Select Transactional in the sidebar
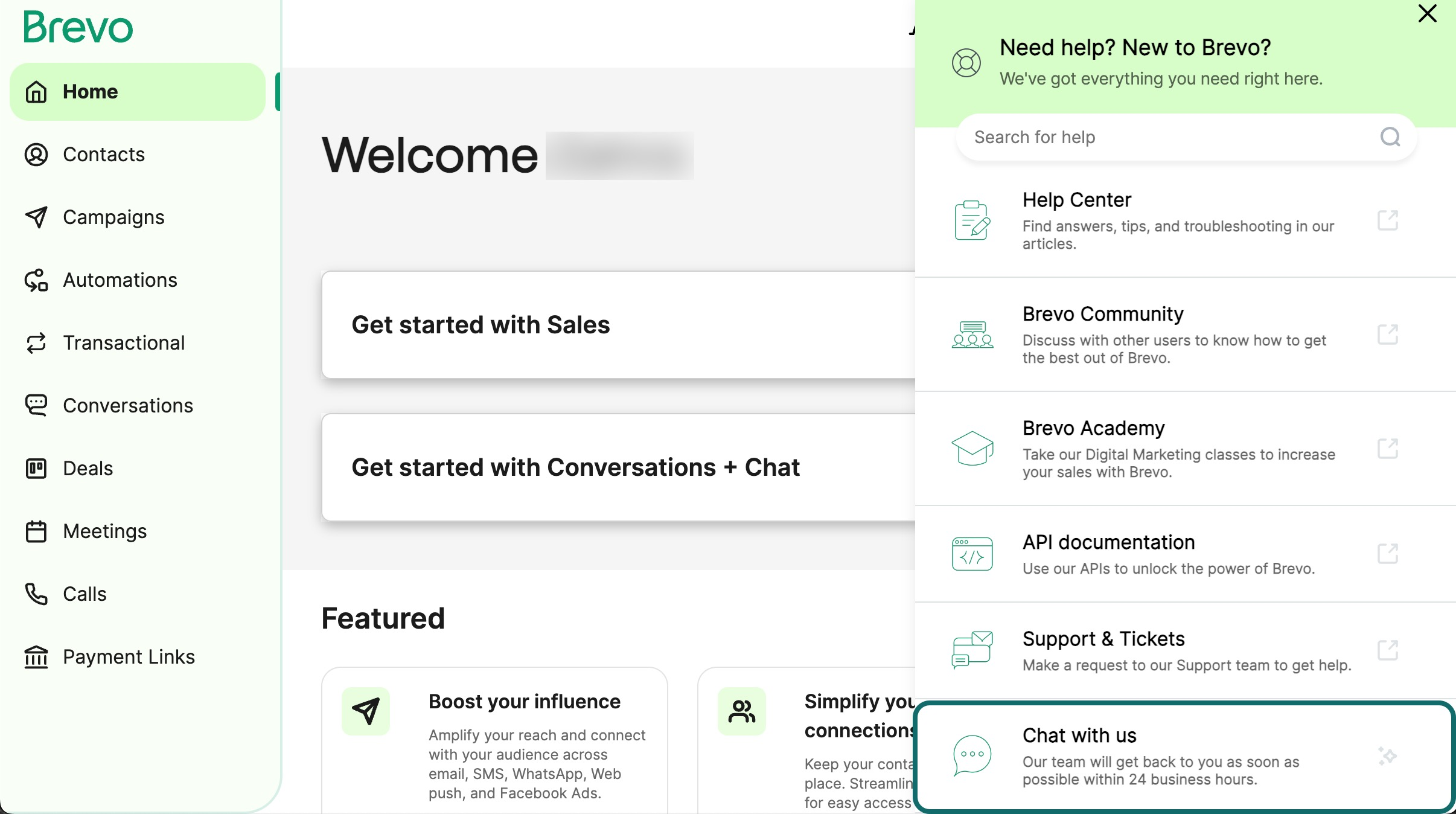 (138, 343)
